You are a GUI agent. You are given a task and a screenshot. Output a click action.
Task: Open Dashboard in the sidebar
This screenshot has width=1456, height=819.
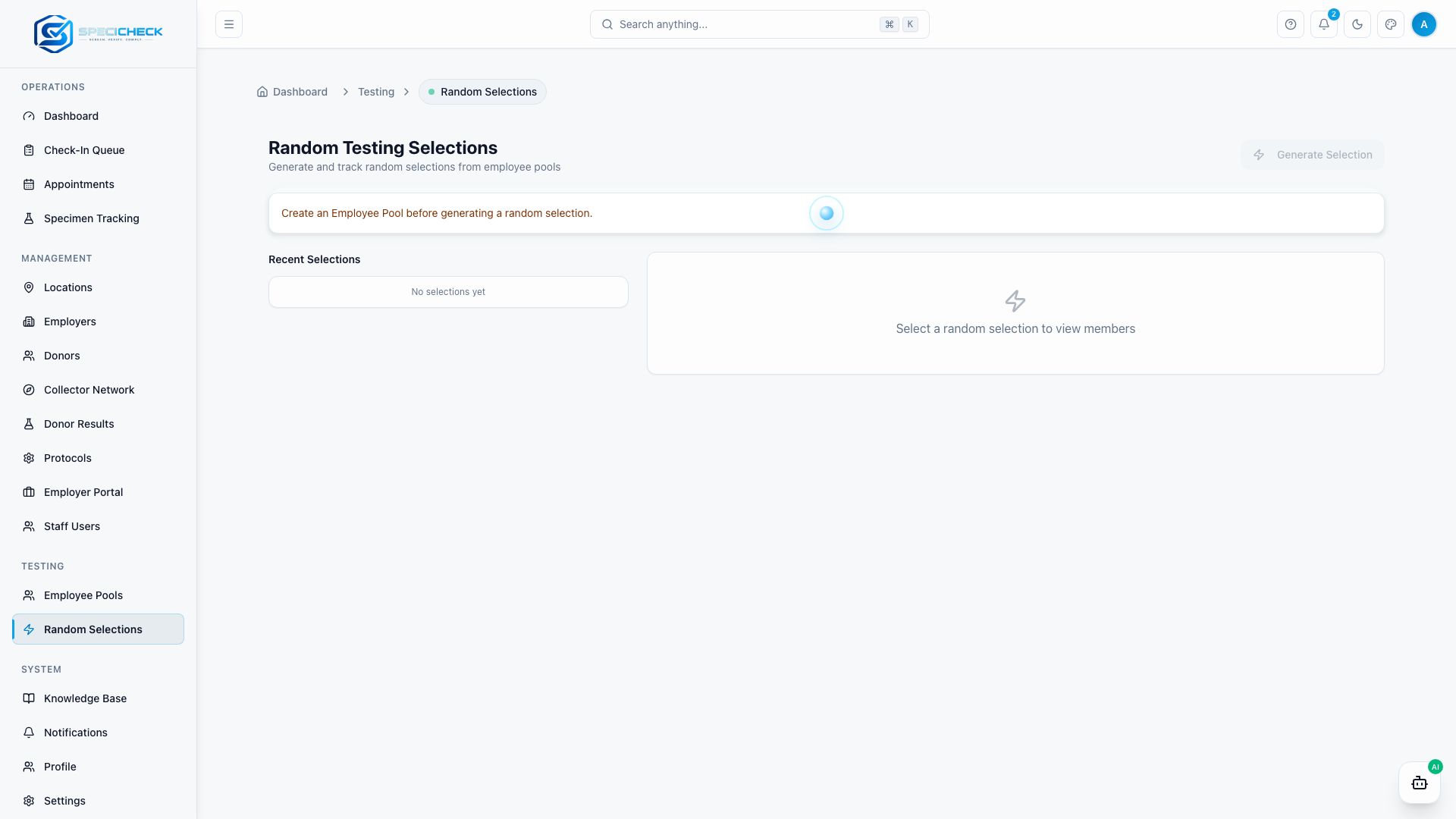pyautogui.click(x=99, y=116)
